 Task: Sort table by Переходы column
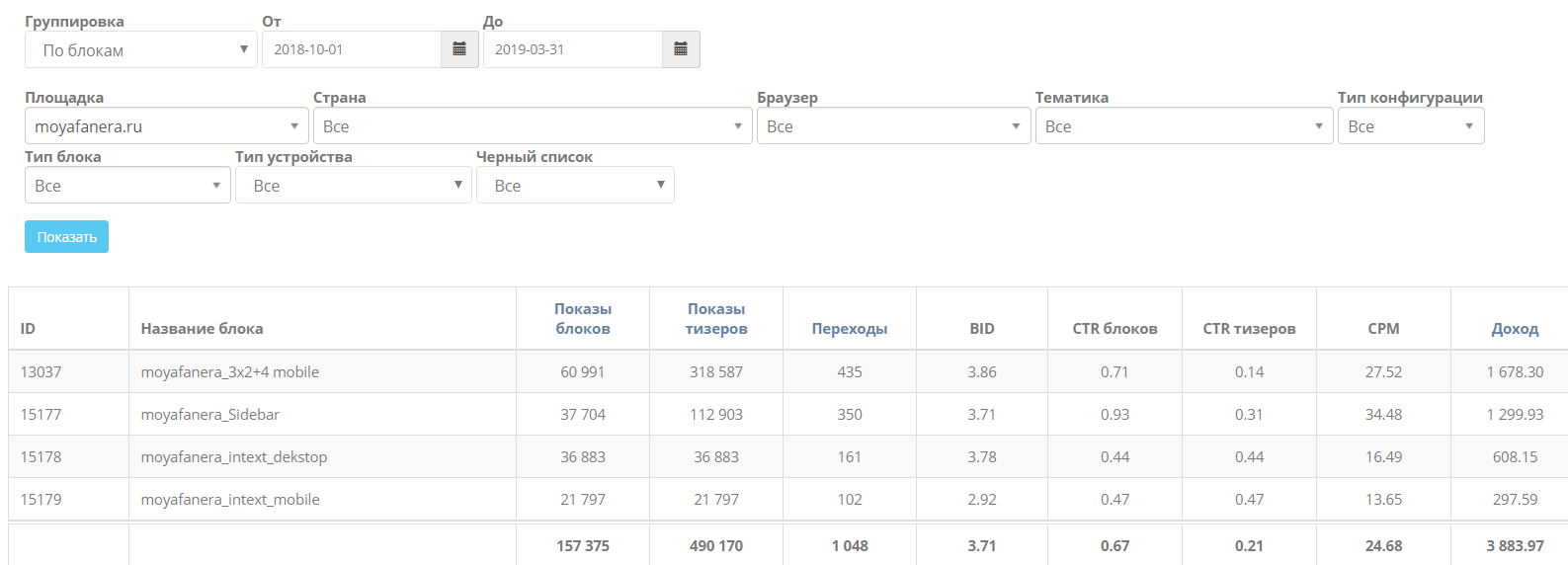(850, 329)
